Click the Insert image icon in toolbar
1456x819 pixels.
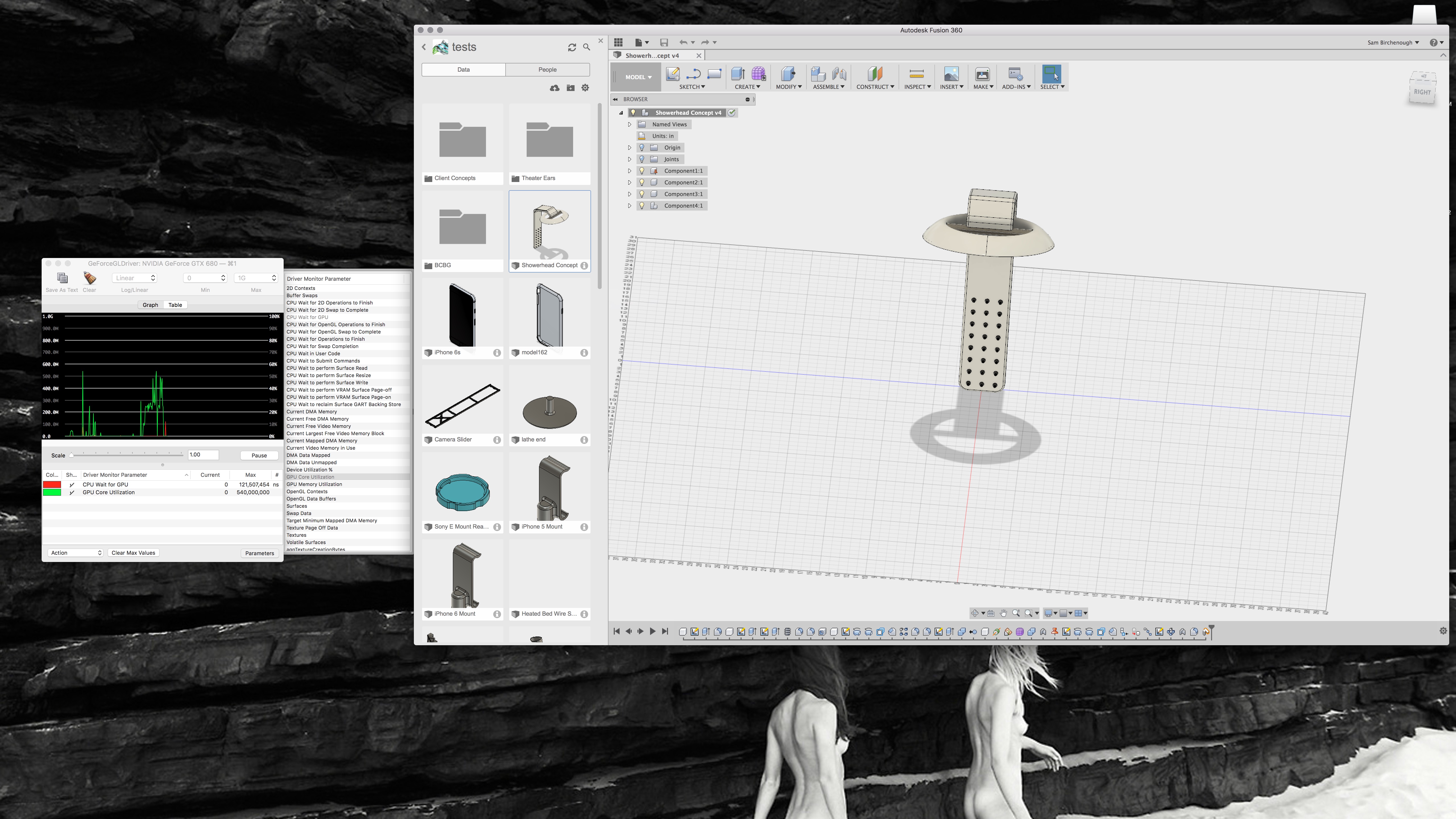click(x=951, y=74)
